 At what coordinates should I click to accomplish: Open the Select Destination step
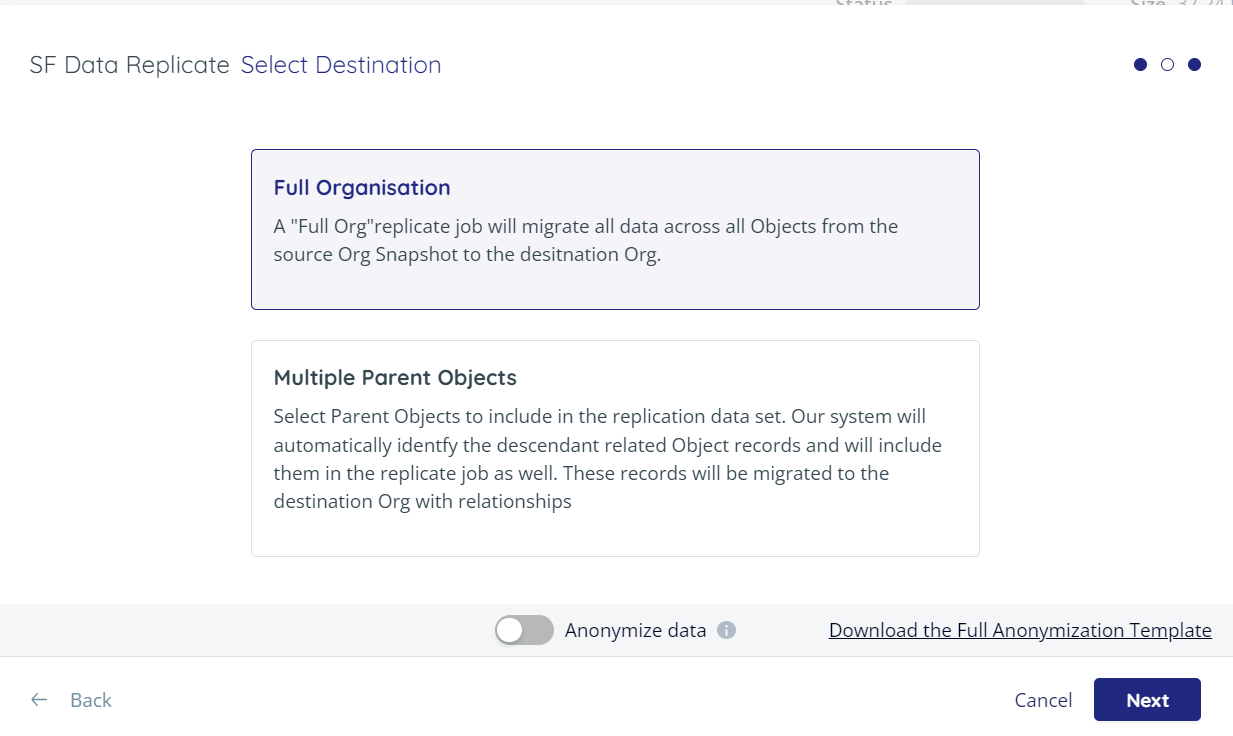coord(340,65)
